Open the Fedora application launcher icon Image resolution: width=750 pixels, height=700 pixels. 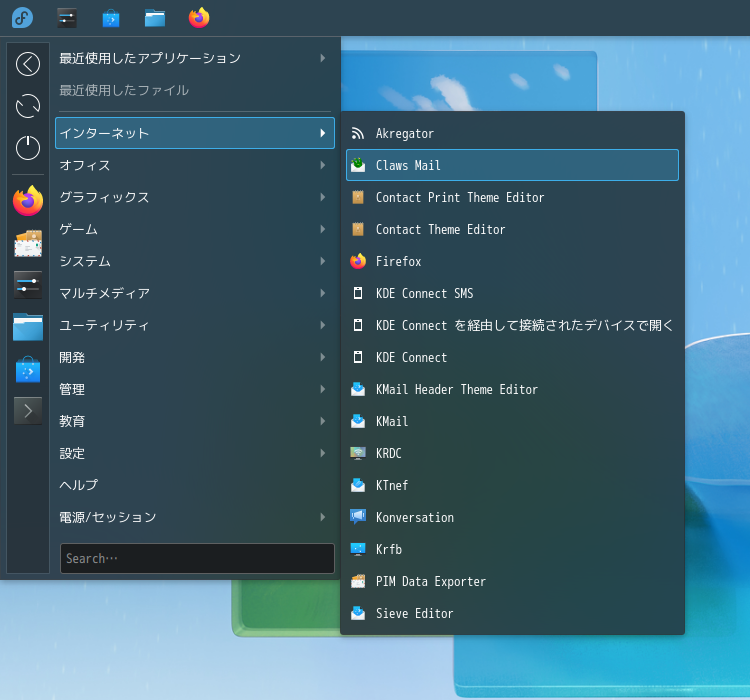[22, 18]
